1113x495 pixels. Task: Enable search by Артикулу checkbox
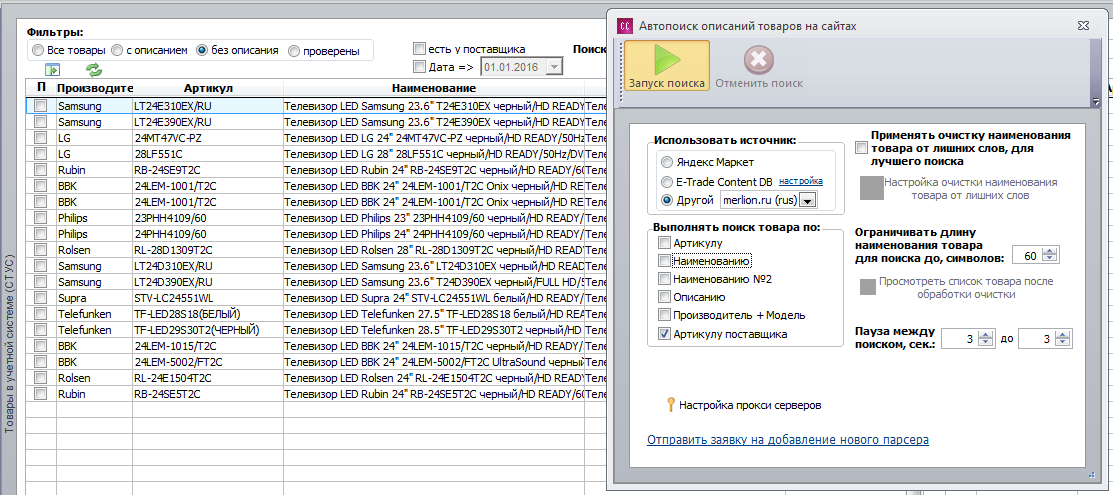[x=664, y=243]
